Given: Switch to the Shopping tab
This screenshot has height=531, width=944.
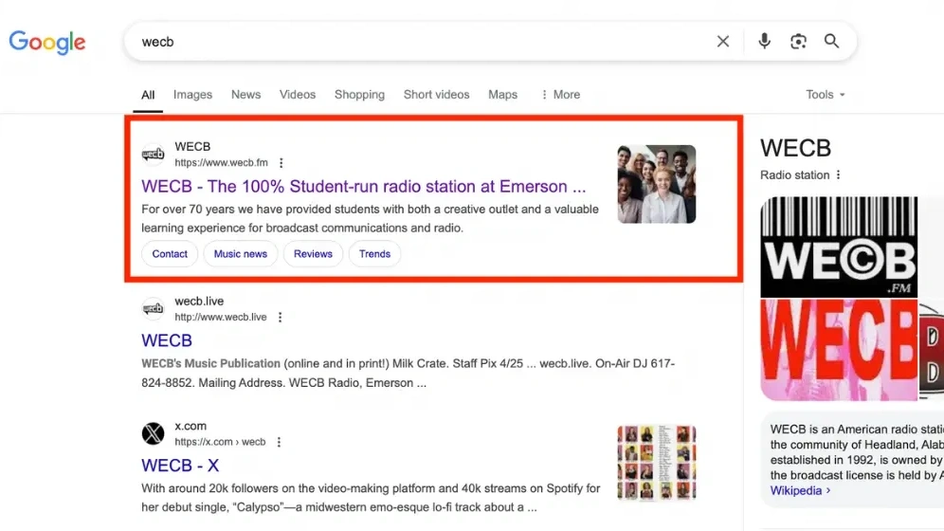Looking at the screenshot, I should tap(359, 95).
